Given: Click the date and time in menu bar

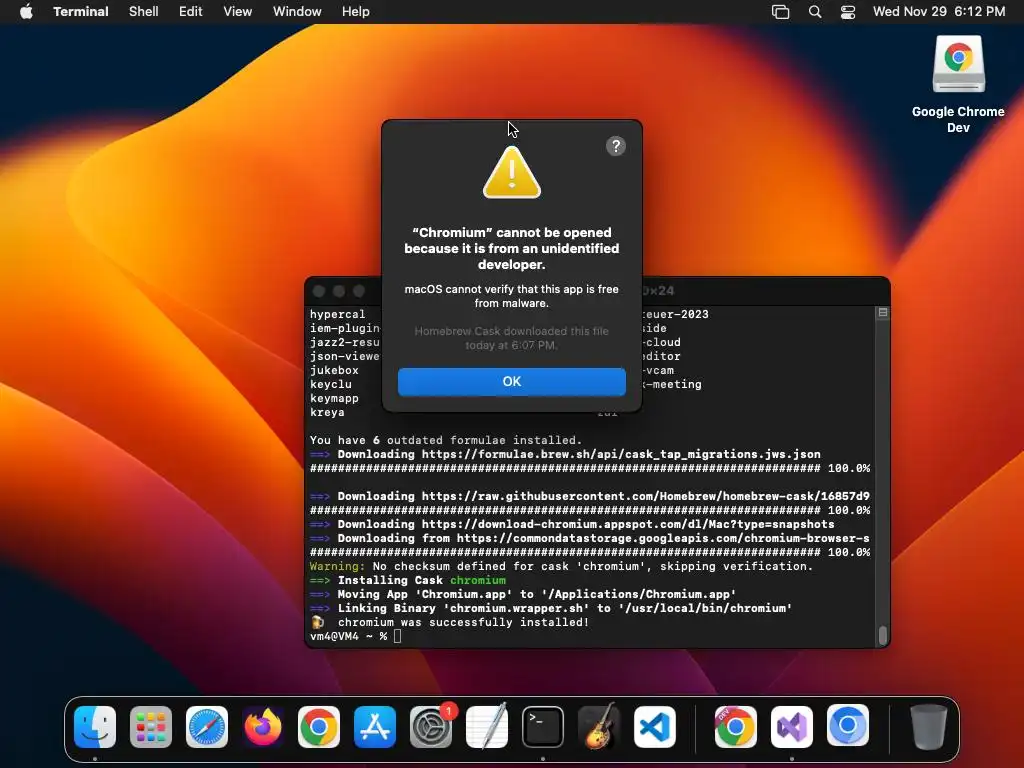Looking at the screenshot, I should tap(939, 12).
